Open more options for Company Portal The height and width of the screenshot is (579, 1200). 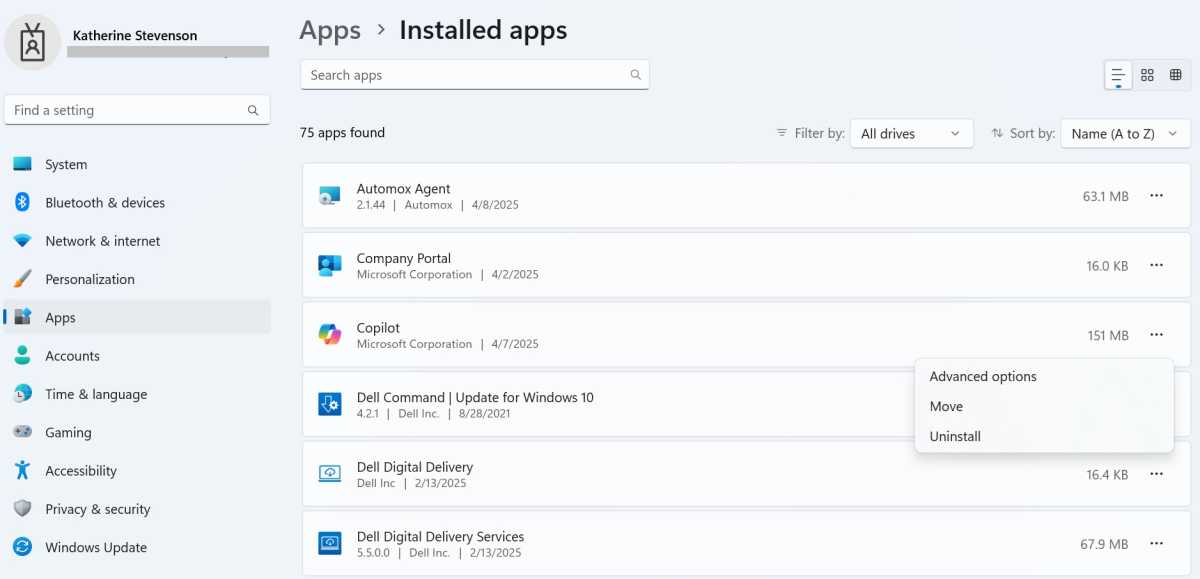(1156, 266)
